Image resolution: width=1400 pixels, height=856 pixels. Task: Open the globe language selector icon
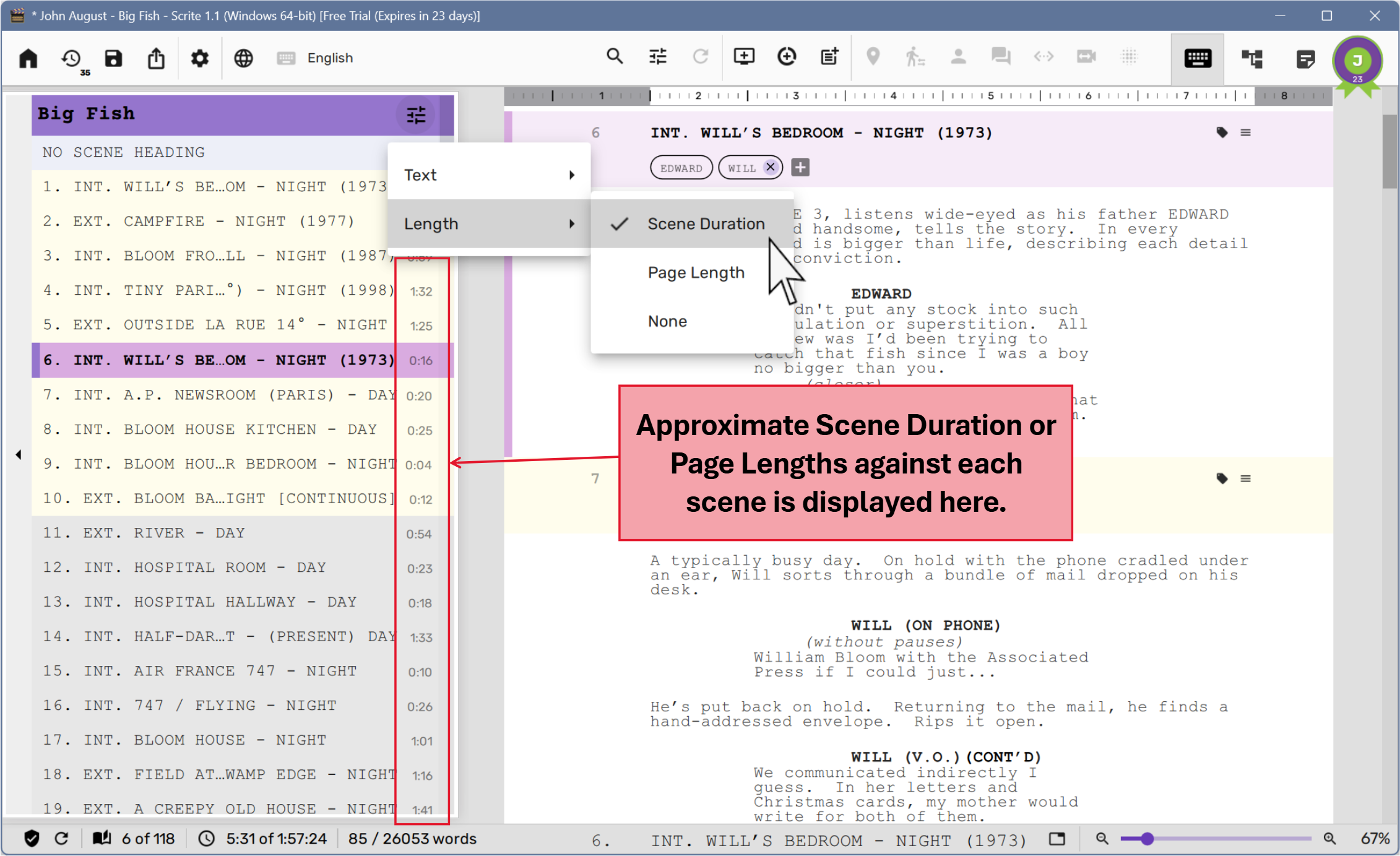pos(243,58)
